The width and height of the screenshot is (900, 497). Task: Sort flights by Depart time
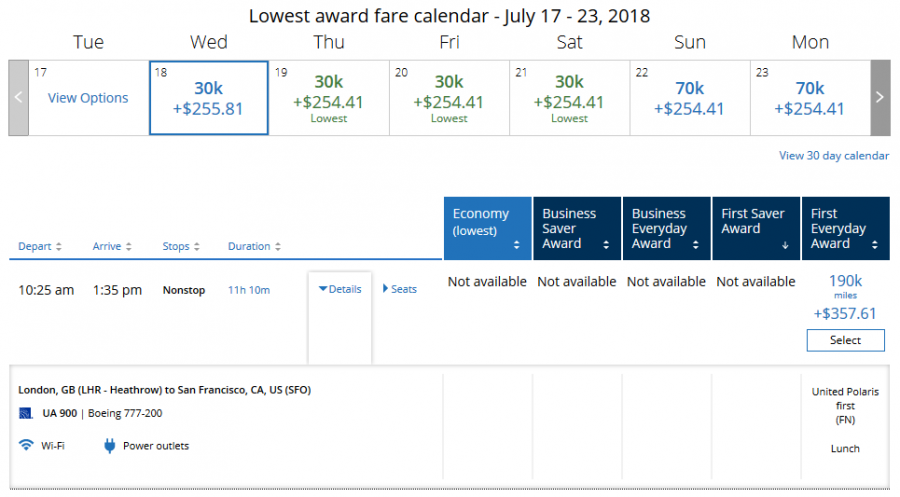(40, 247)
